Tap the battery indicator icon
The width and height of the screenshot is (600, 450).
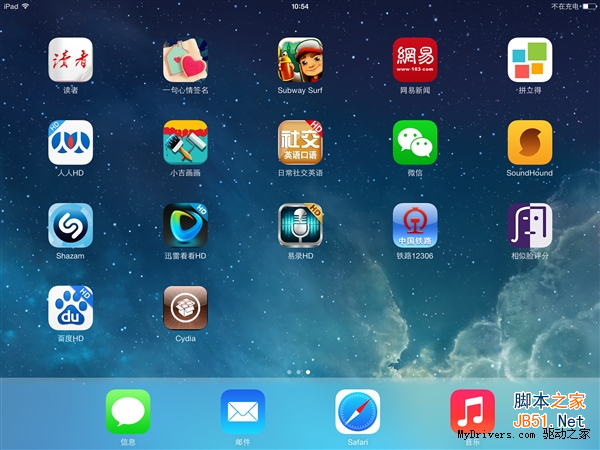(589, 7)
